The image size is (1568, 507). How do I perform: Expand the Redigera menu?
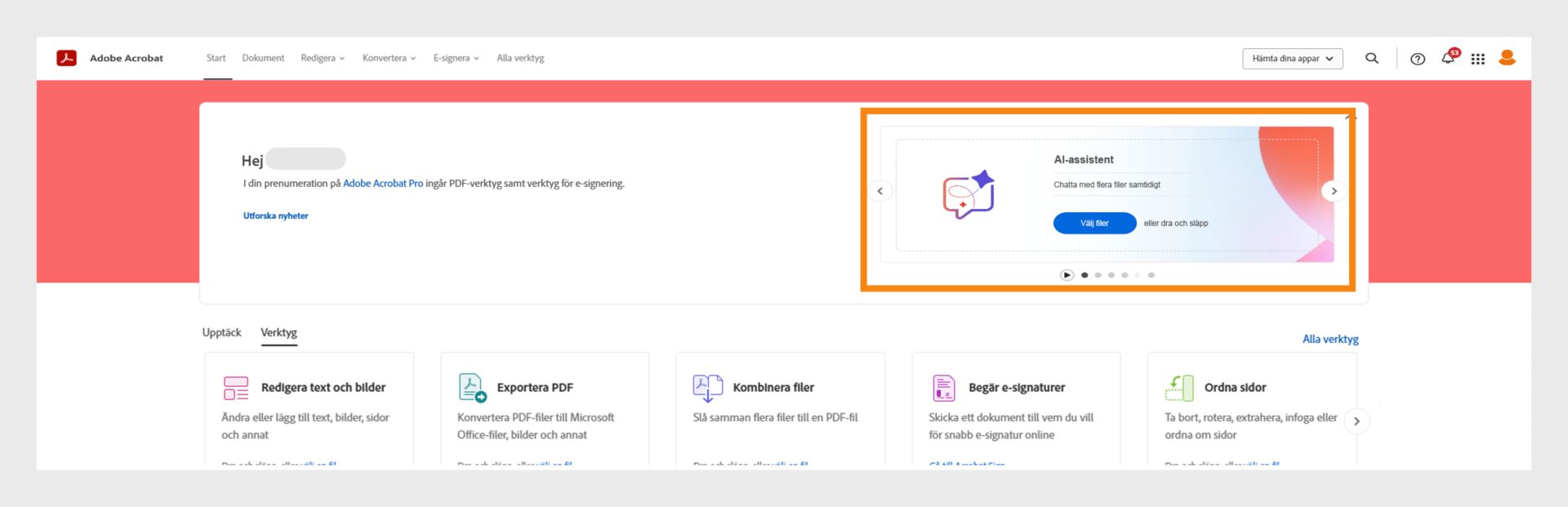click(x=323, y=58)
